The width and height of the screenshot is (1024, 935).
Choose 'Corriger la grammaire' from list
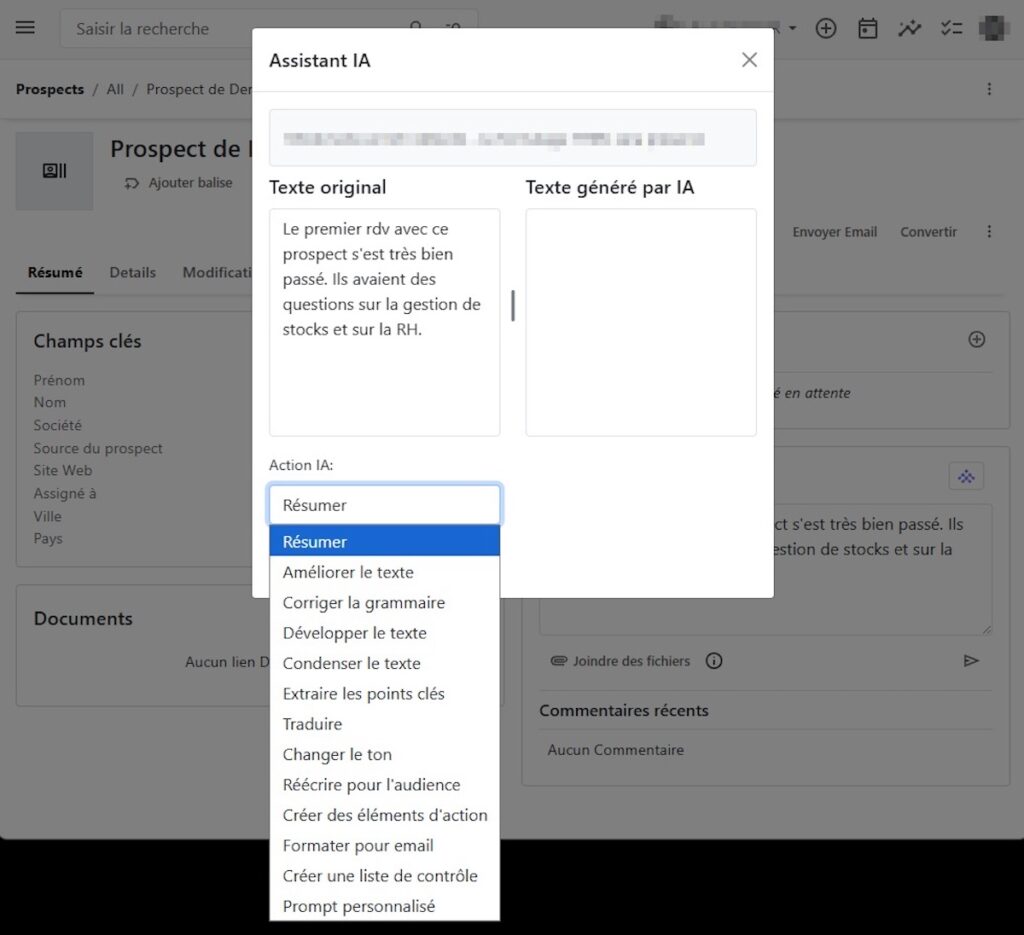363,603
